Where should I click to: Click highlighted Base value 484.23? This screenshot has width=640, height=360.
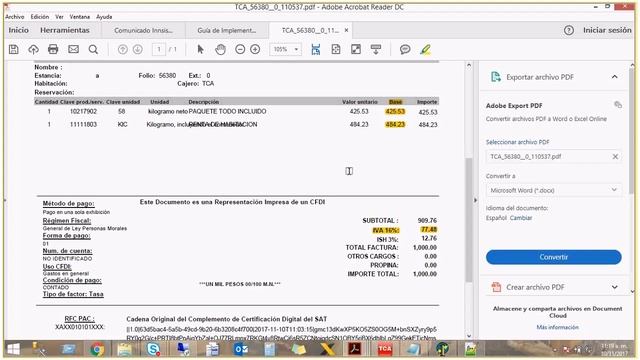pyautogui.click(x=395, y=124)
